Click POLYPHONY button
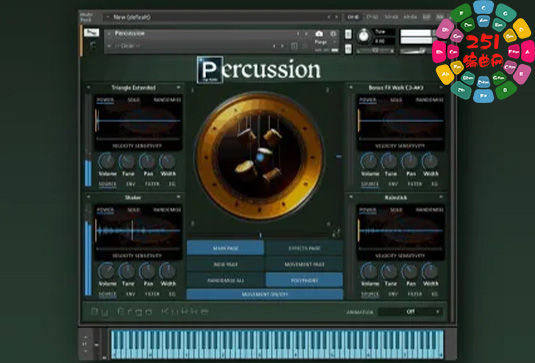The width and height of the screenshot is (535, 363). point(304,280)
